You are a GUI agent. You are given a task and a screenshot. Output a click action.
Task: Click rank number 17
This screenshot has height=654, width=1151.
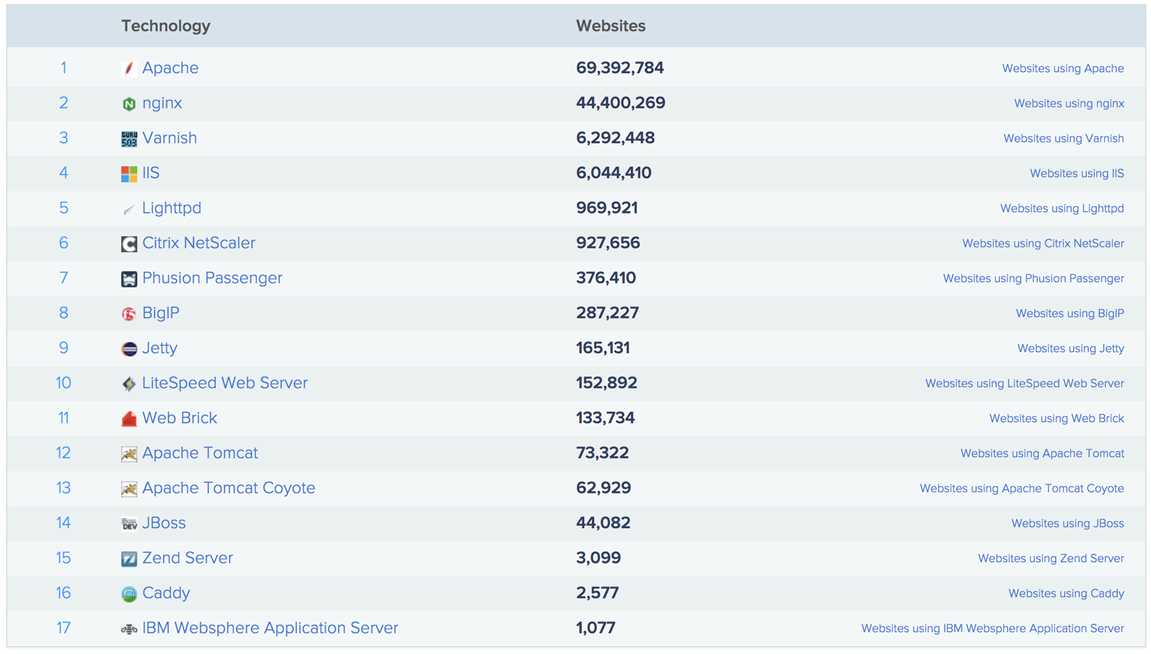(64, 628)
